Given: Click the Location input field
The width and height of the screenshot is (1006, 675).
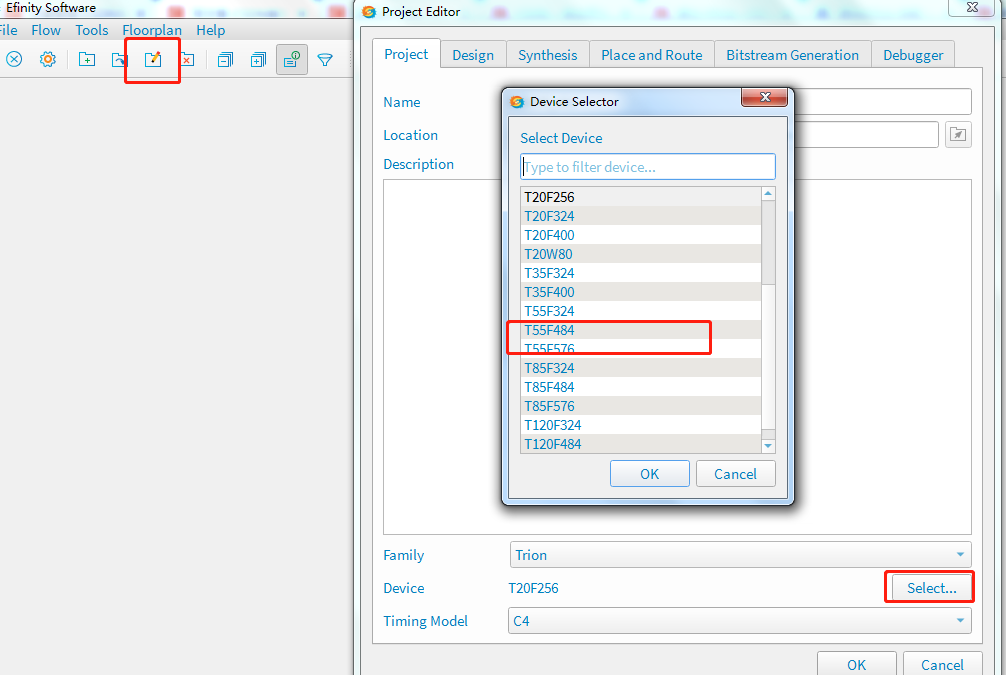Looking at the screenshot, I should point(867,135).
